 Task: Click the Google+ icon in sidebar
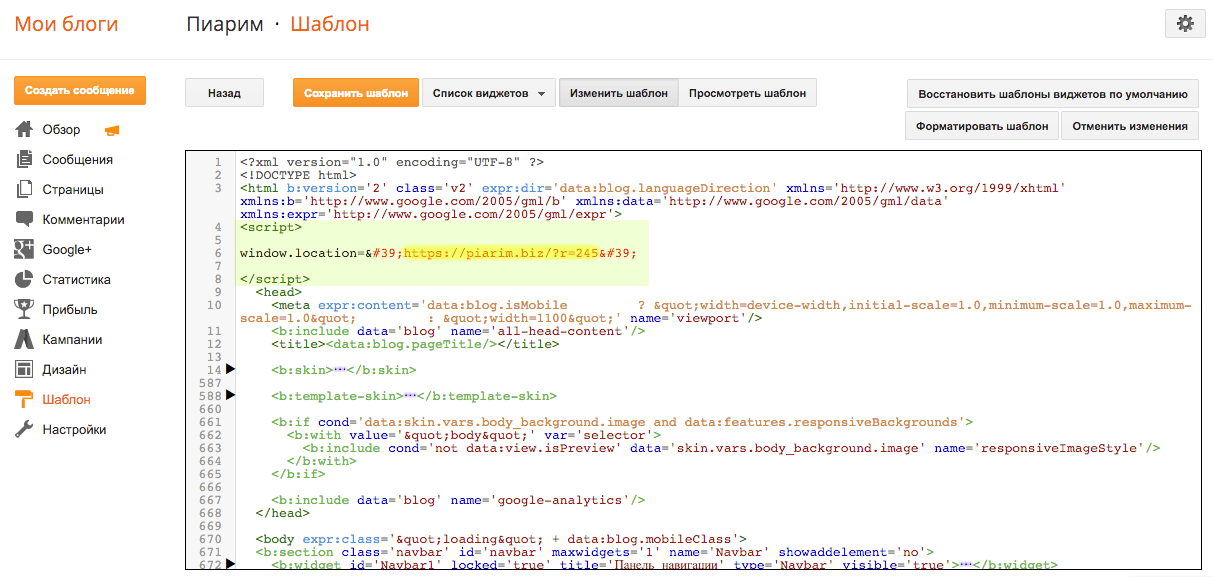[x=24, y=250]
